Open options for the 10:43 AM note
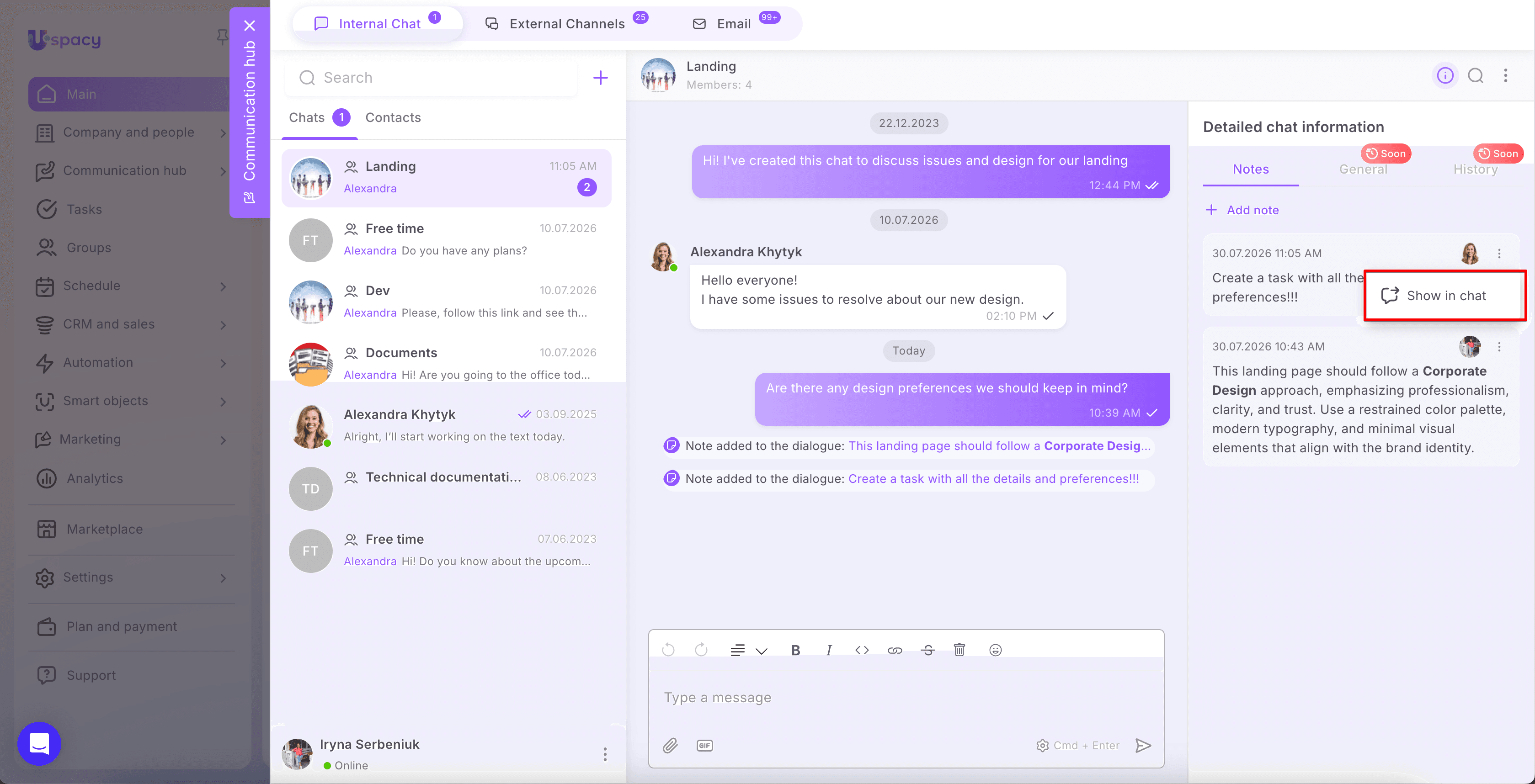Viewport: 1535px width, 784px height. click(1499, 346)
